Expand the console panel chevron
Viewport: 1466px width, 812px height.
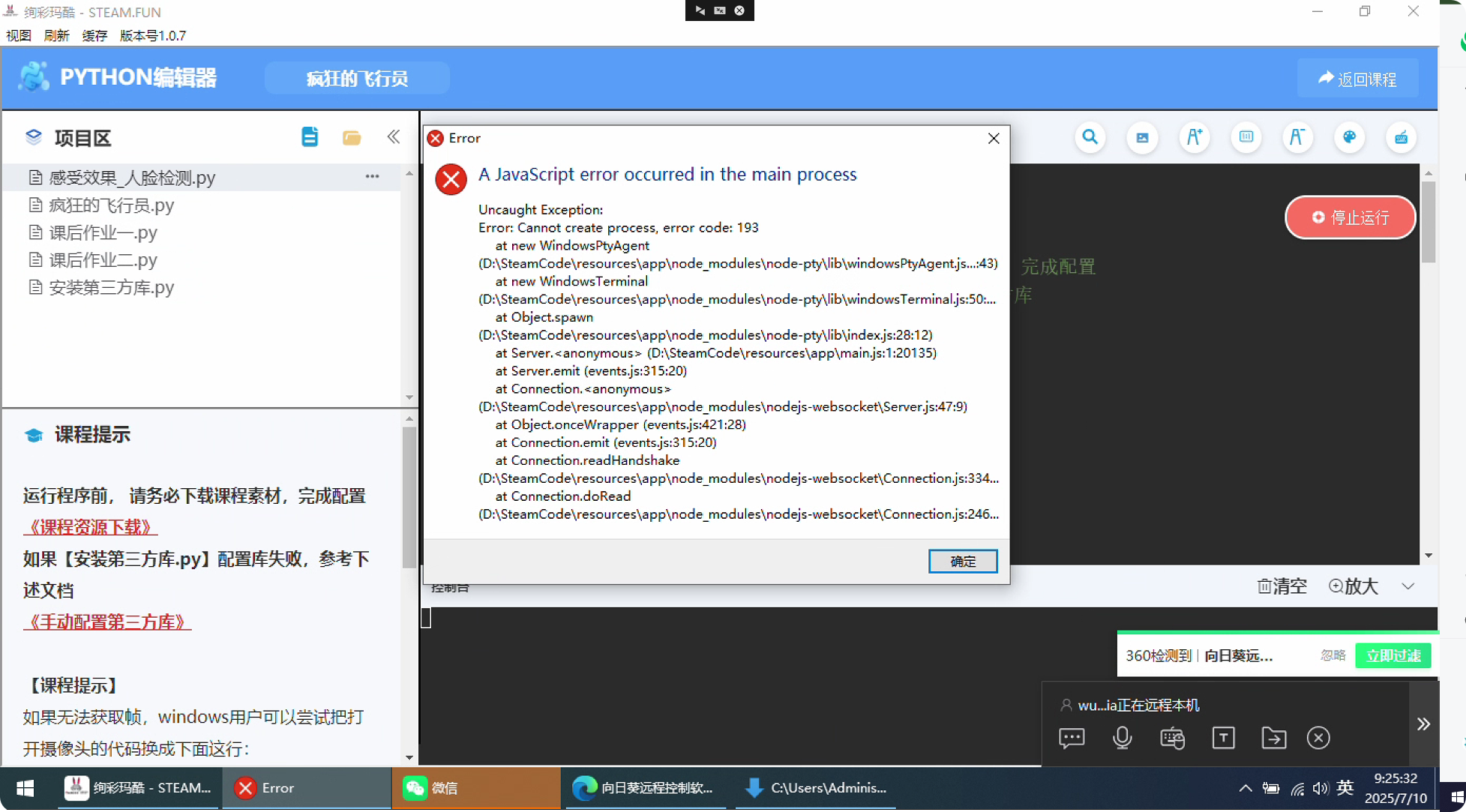tap(1408, 586)
